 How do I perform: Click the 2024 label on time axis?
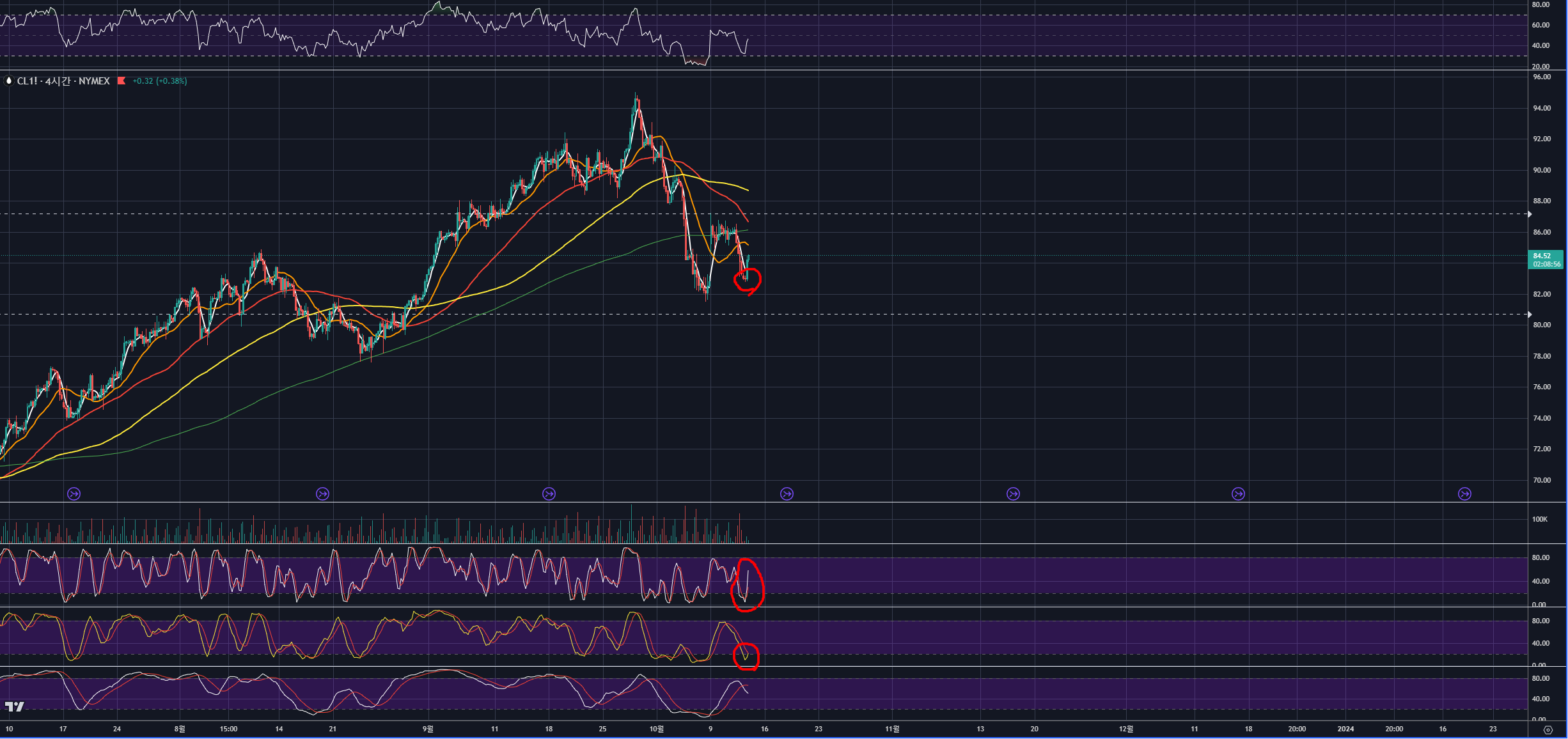coord(1345,729)
